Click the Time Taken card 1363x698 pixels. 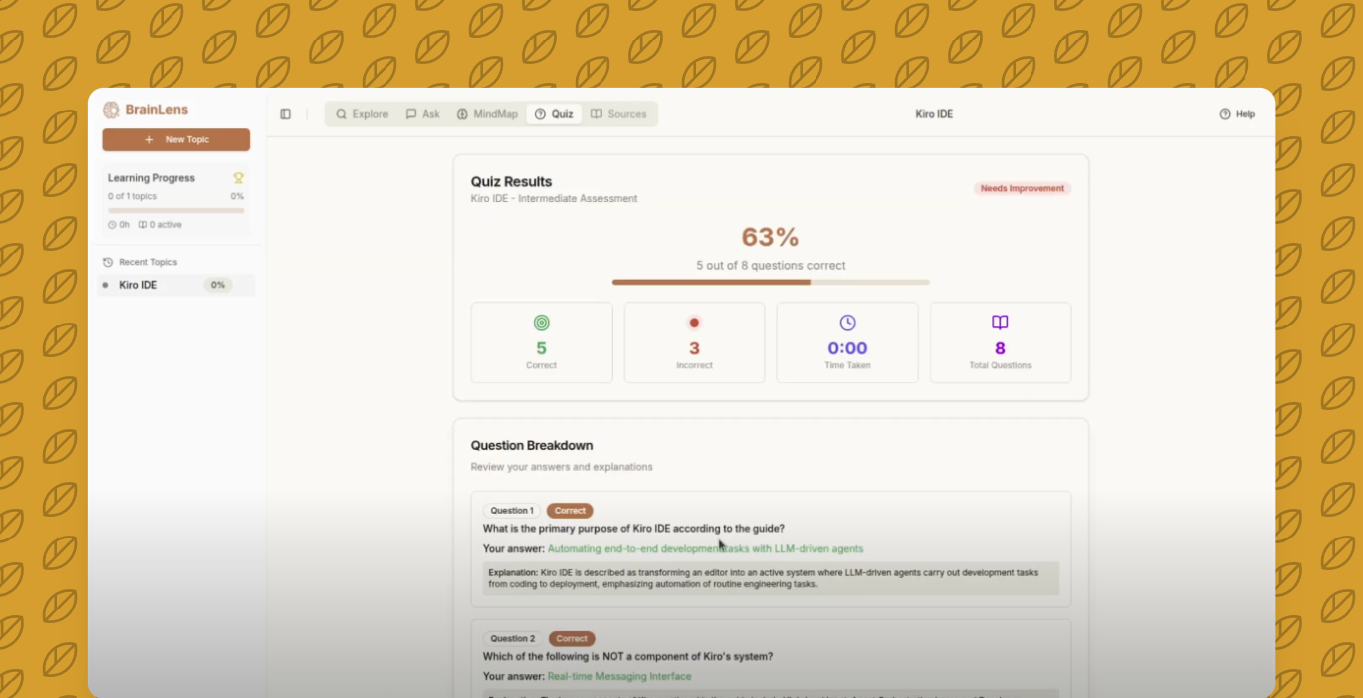(x=847, y=343)
